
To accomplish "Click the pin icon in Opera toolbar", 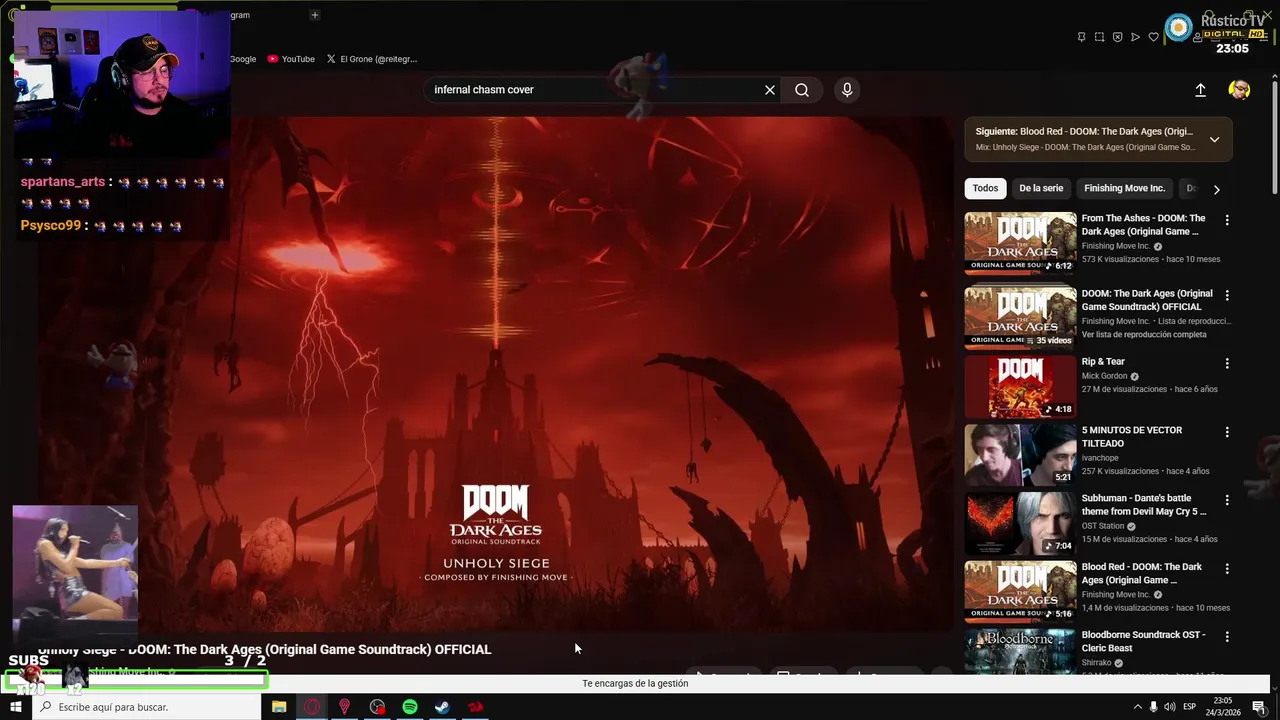I will click(x=1081, y=37).
